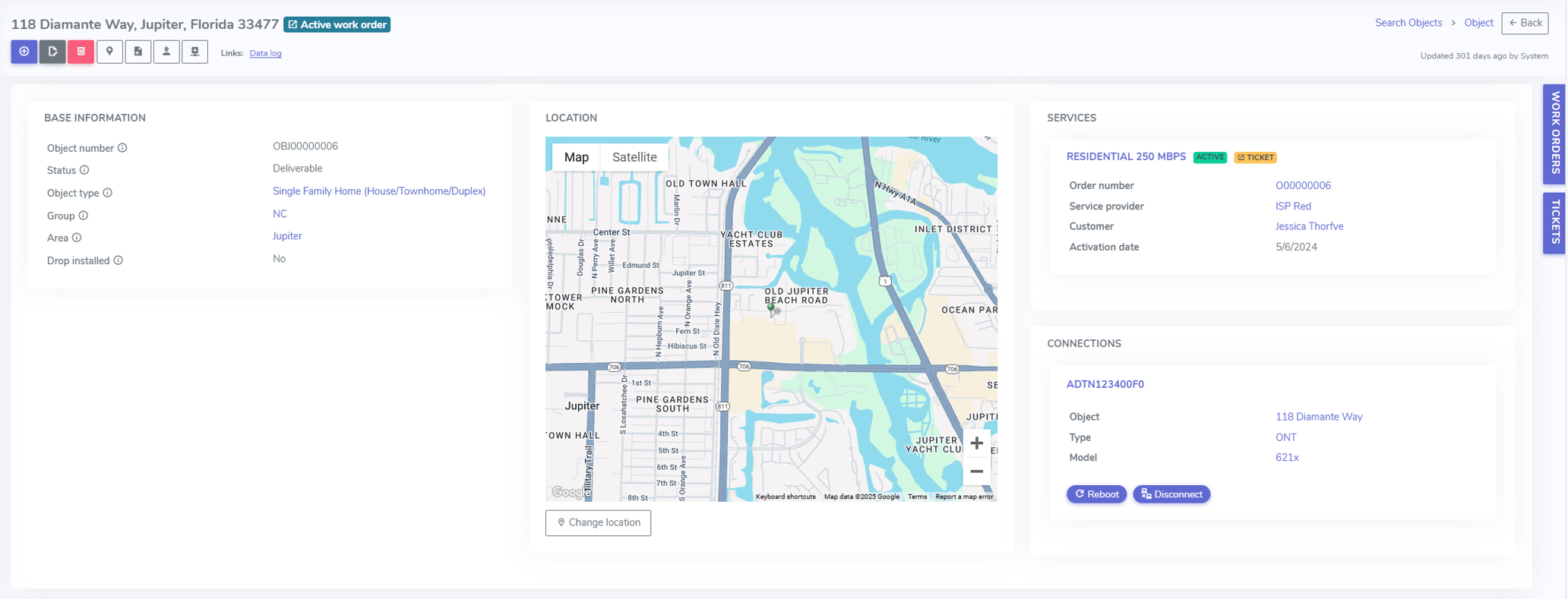Screen dimensions: 1568x599
Task: Switch map to Satellite view
Action: coord(634,157)
